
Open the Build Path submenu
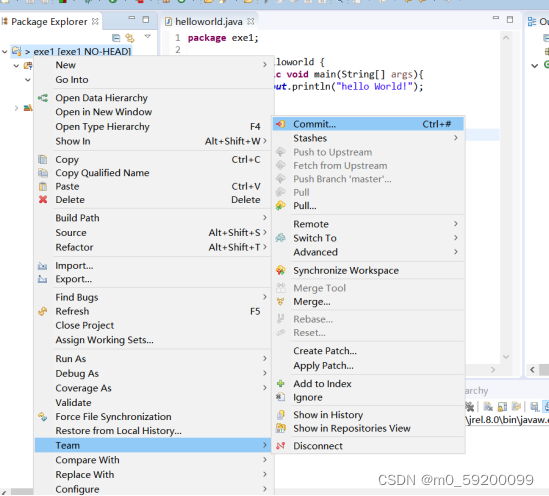click(x=153, y=218)
